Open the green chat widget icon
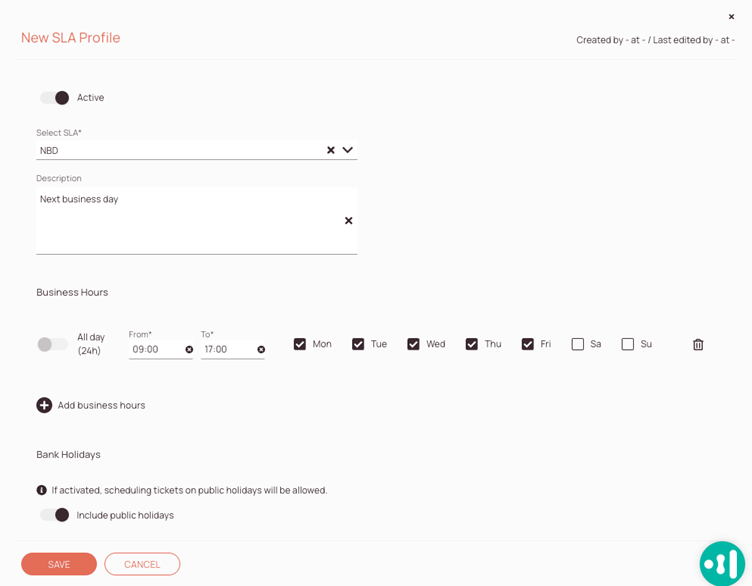 [x=722, y=563]
